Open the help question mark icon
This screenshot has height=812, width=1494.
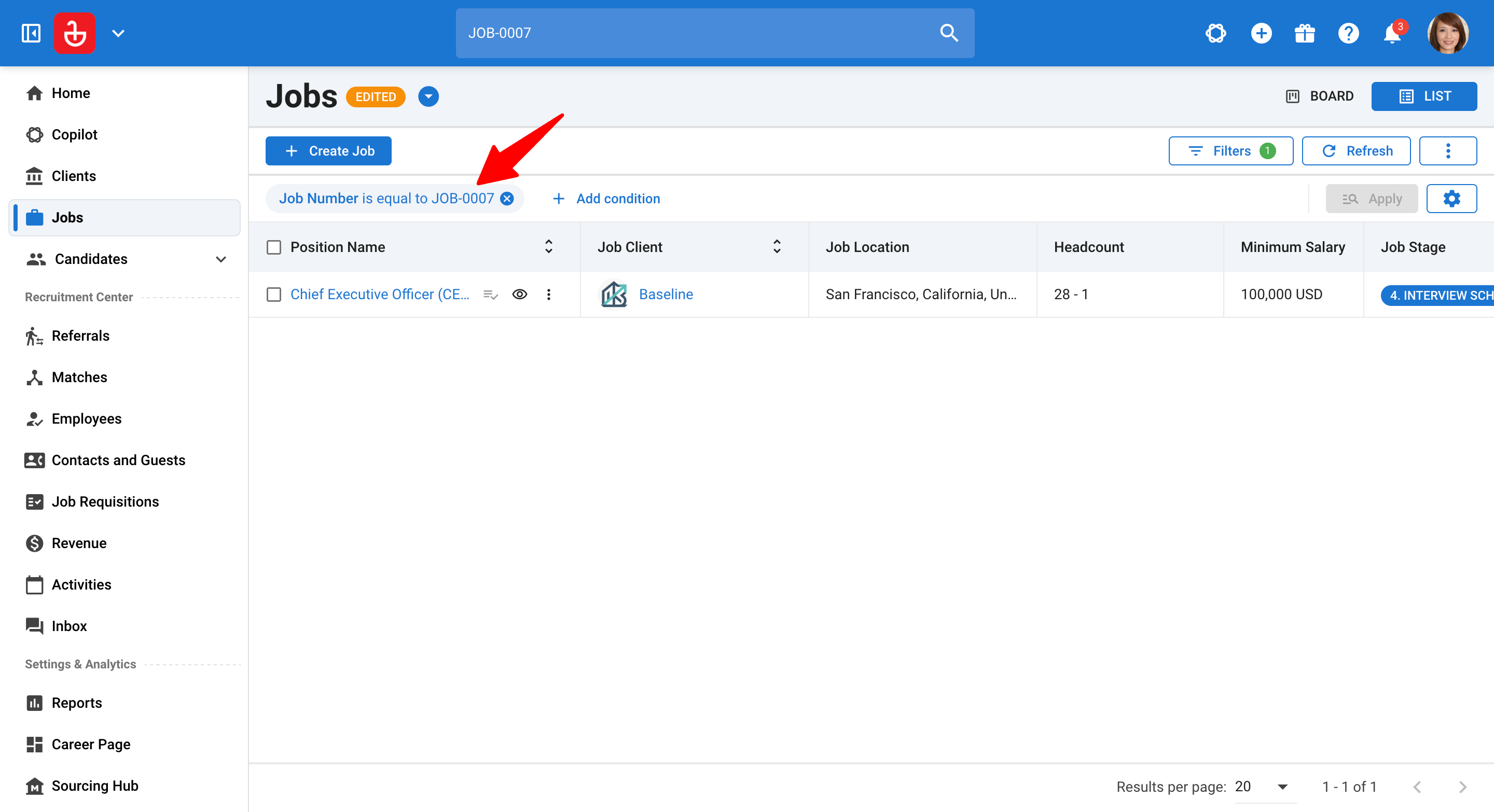coord(1348,33)
